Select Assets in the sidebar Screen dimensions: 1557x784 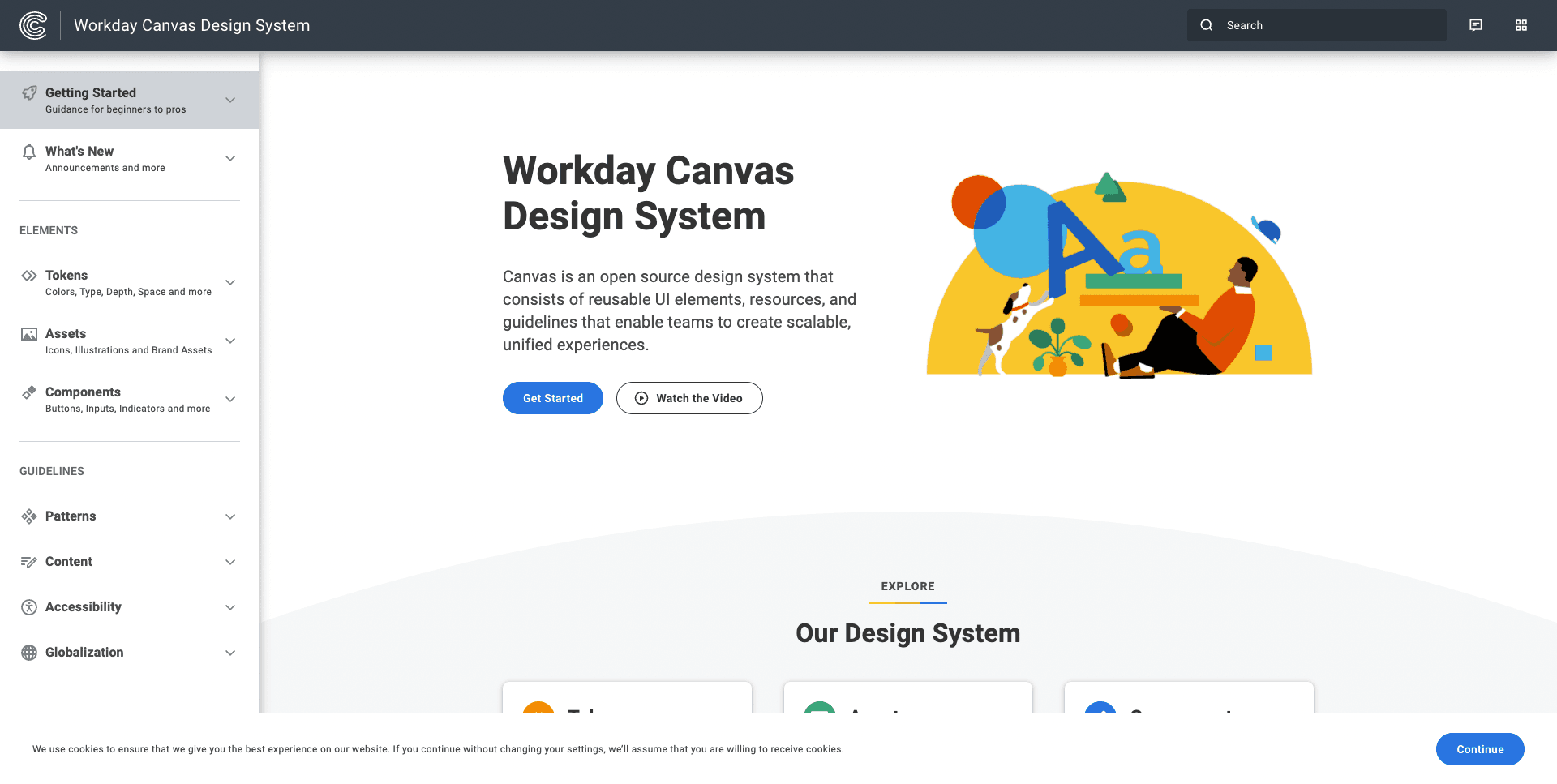tap(130, 341)
